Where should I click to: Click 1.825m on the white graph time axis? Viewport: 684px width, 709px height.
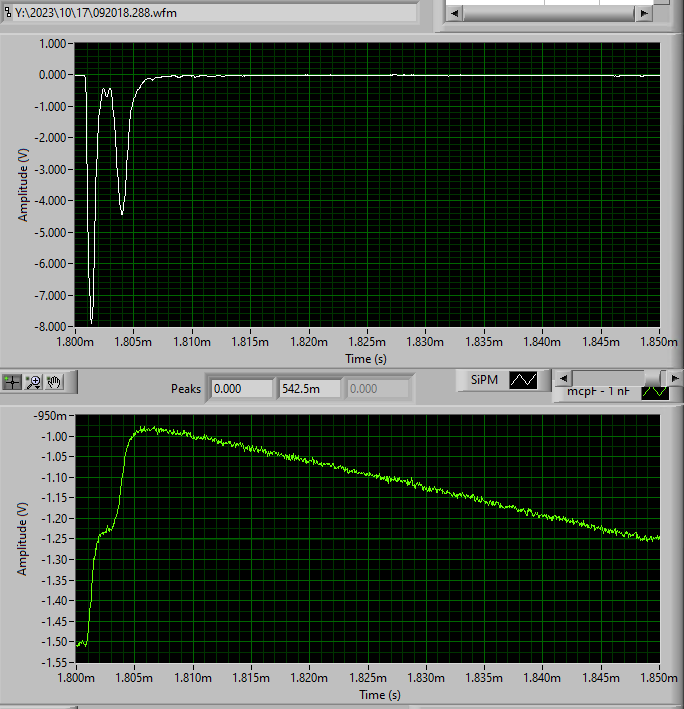(x=367, y=342)
